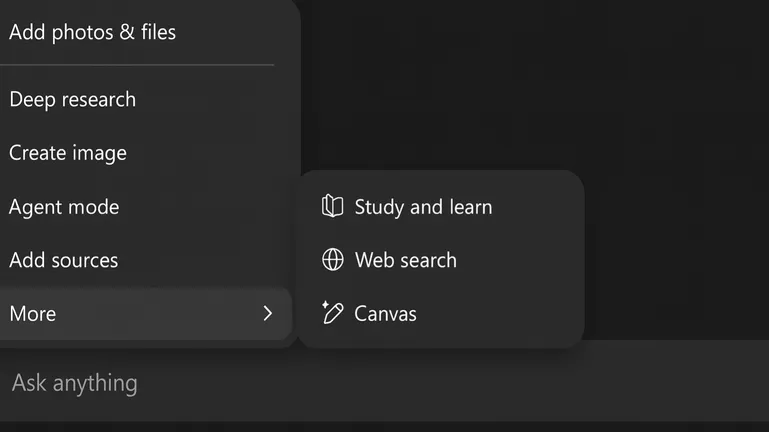Click the Study and learn book icon
The image size is (769, 432).
pyautogui.click(x=332, y=207)
